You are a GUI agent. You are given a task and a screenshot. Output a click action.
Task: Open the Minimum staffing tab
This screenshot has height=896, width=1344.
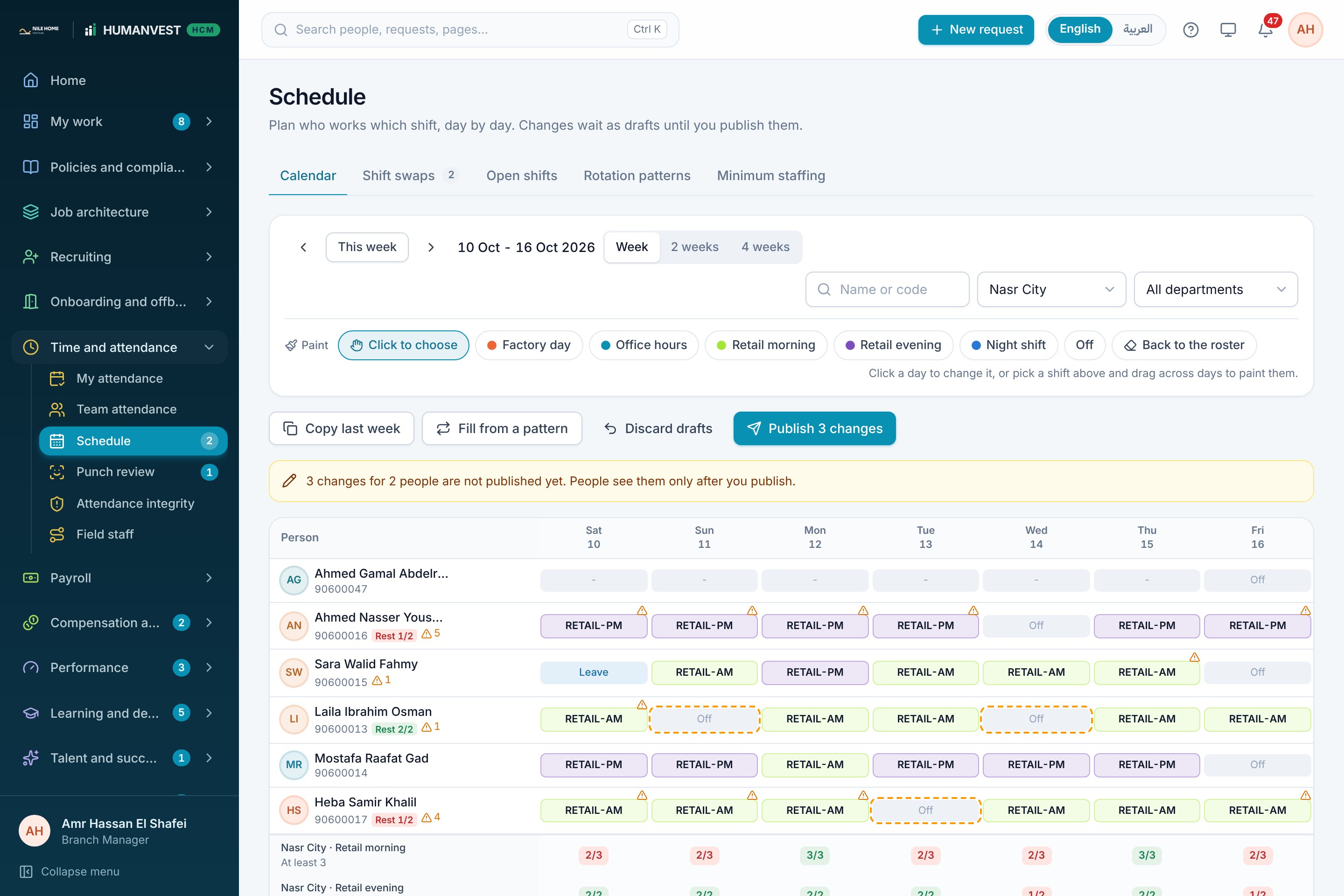[771, 175]
